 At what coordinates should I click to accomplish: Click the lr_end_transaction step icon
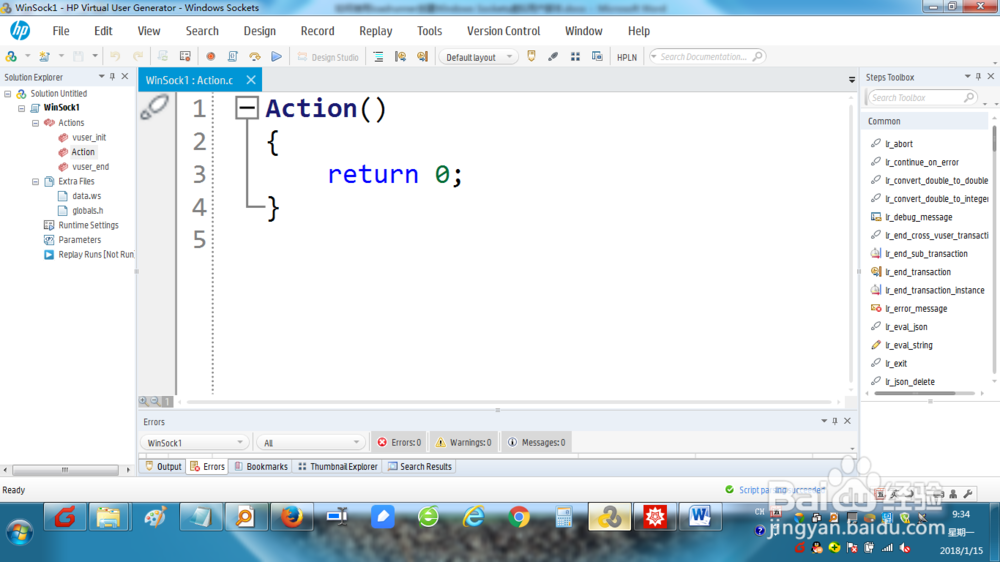click(x=876, y=272)
